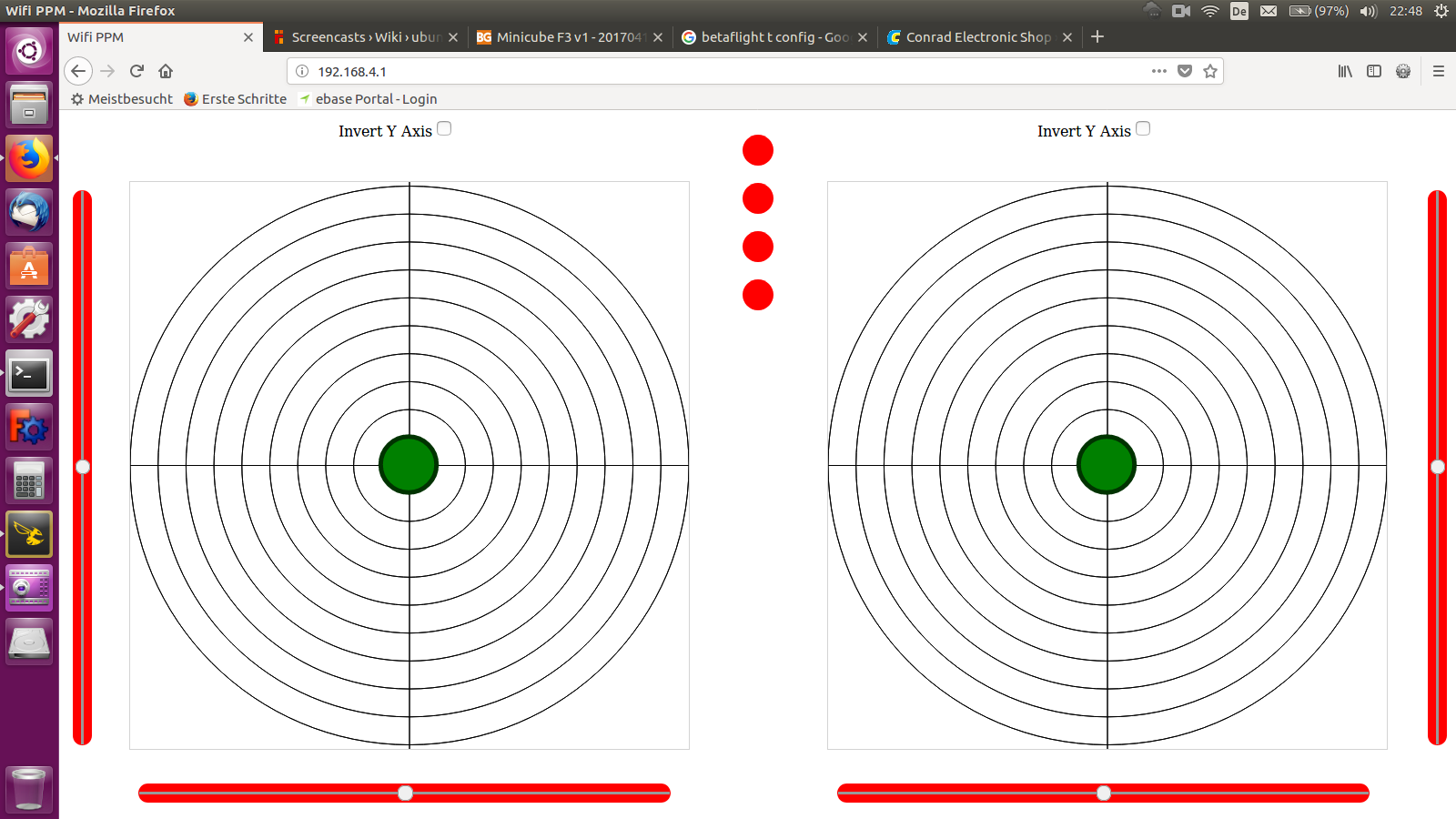Switch to the Screencasts Wiki tab
This screenshot has width=1456, height=819.
pyautogui.click(x=366, y=37)
